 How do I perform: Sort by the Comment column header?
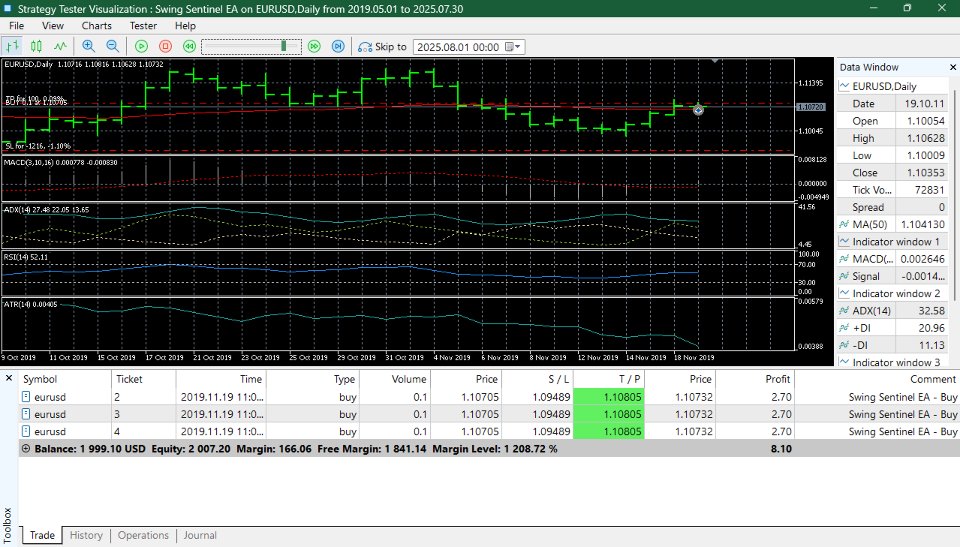877,379
